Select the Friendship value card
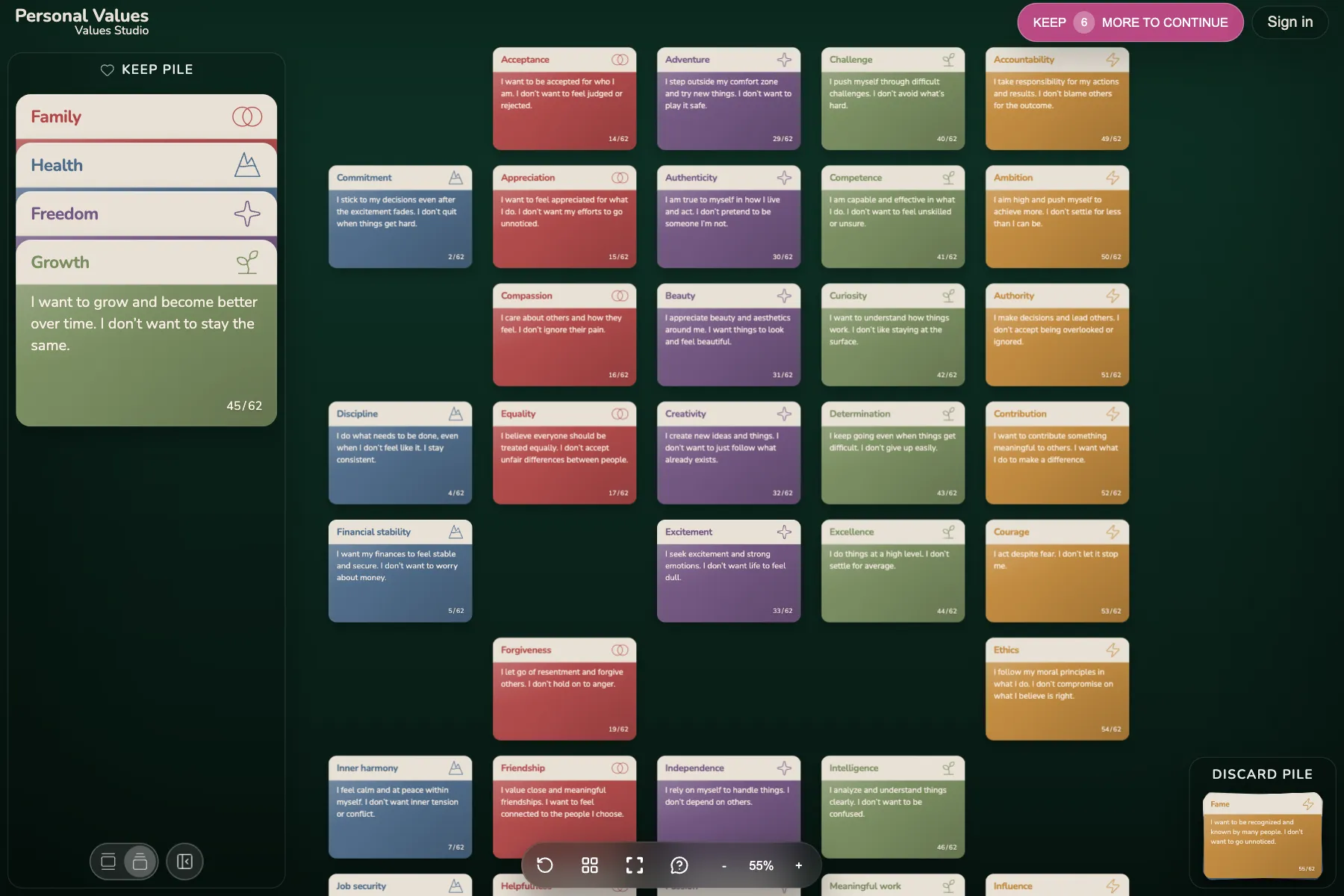The image size is (1344, 896). point(564,807)
